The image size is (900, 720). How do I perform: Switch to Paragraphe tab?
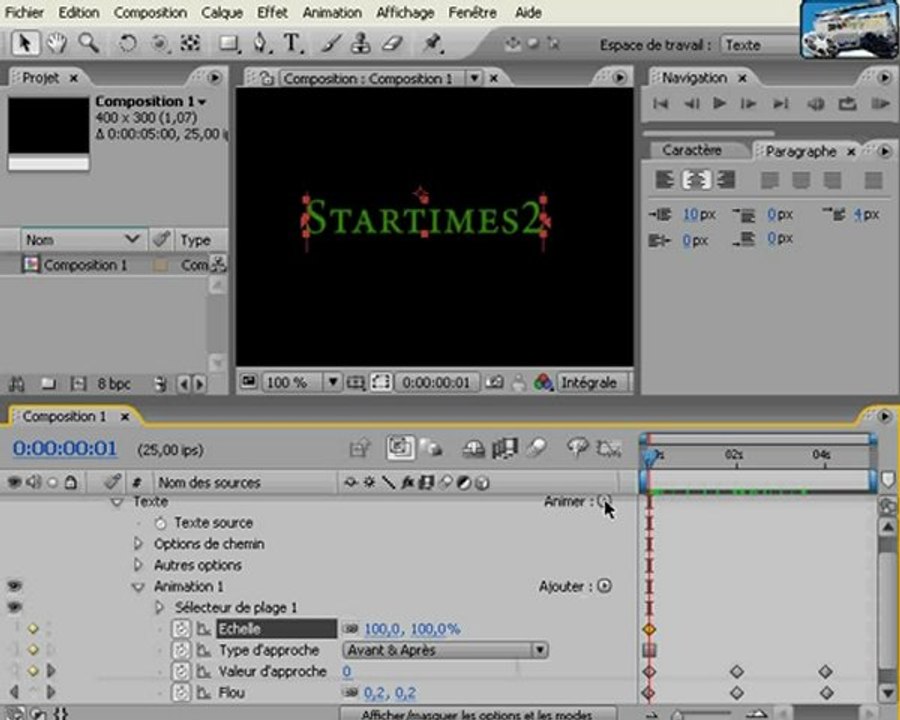[801, 152]
